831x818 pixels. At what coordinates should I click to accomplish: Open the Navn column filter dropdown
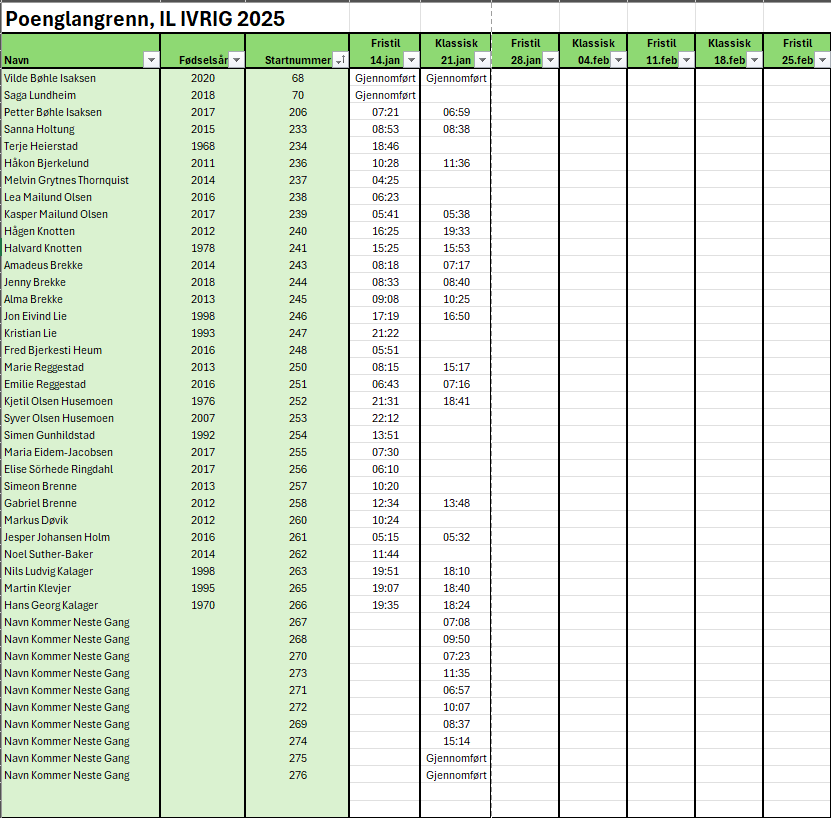point(151,60)
